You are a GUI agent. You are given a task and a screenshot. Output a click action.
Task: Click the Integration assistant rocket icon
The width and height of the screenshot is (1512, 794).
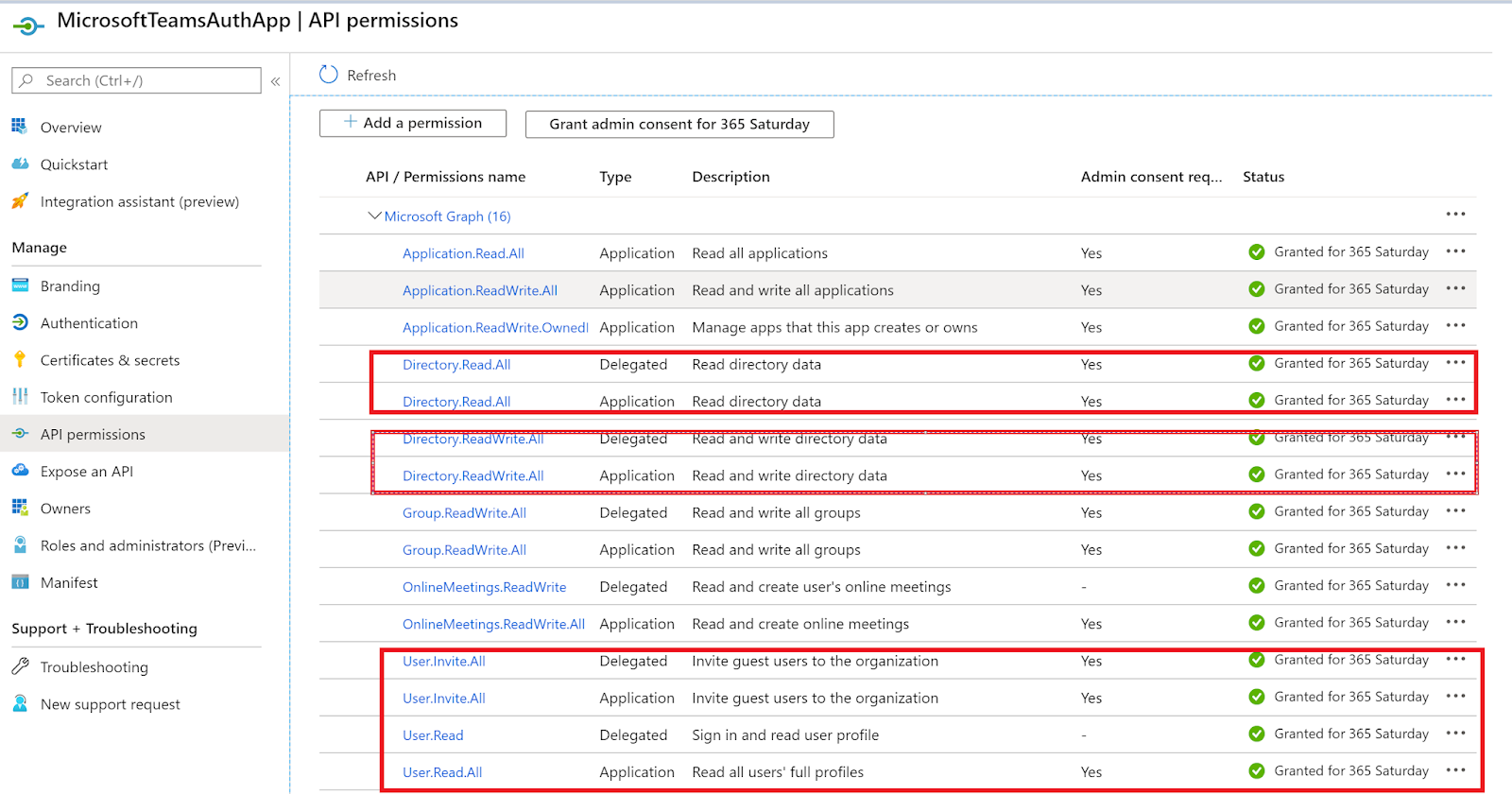click(20, 201)
